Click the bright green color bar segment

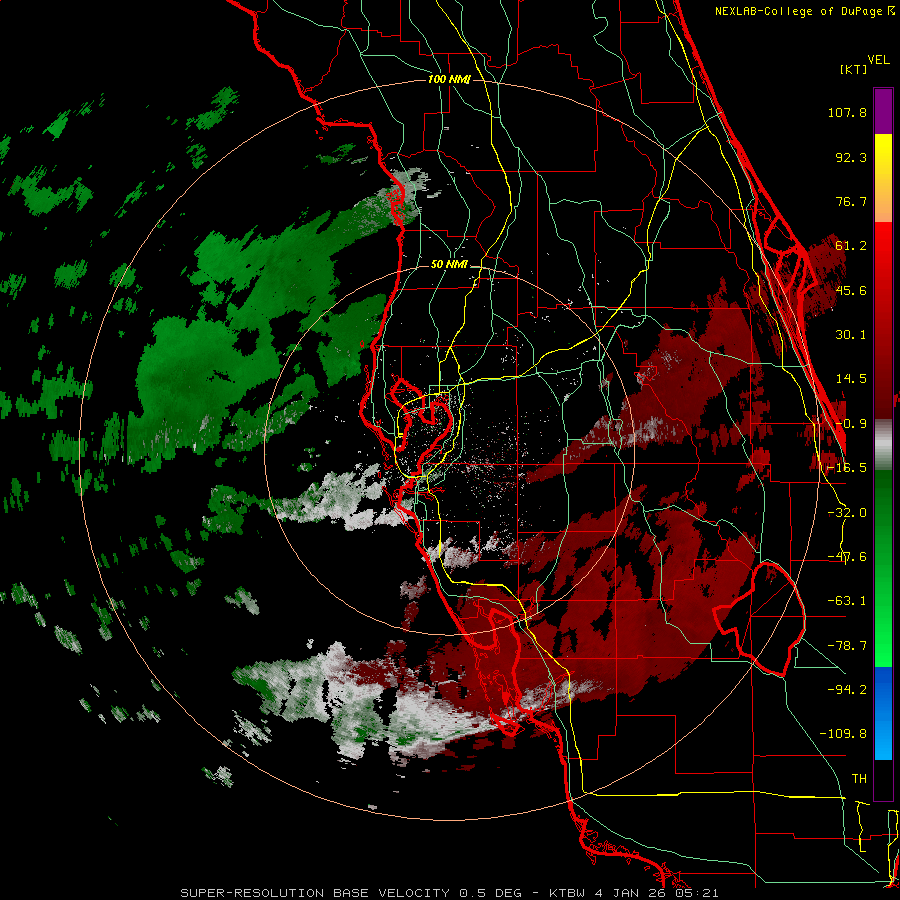tap(883, 568)
